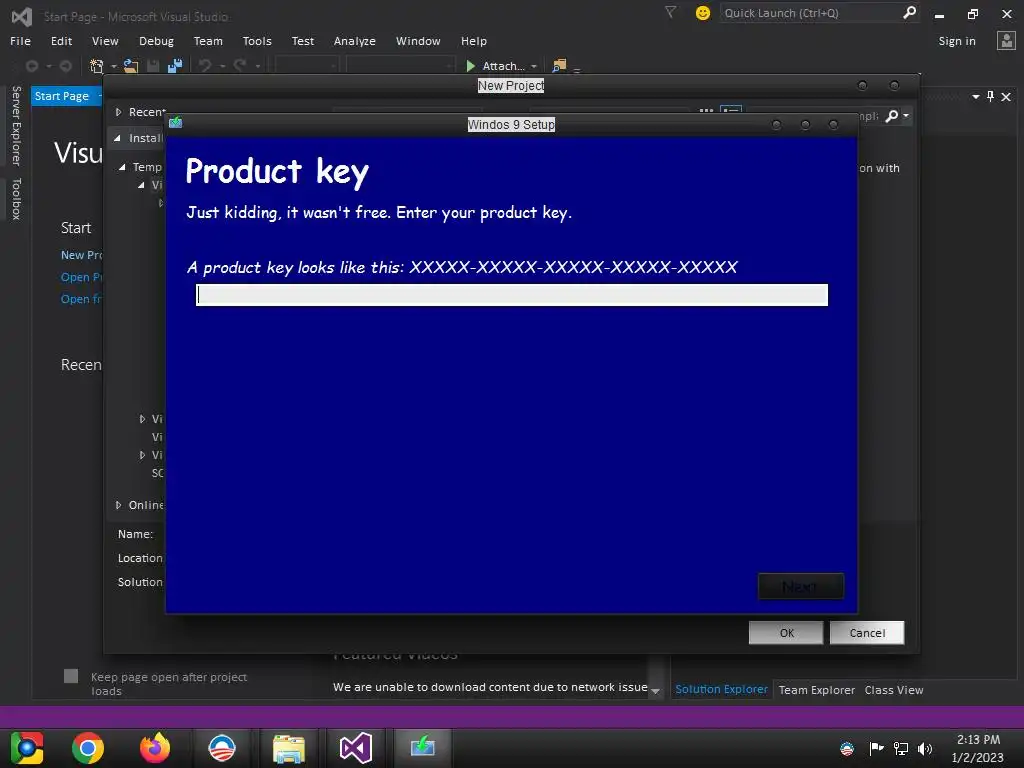
Task: Open the Toolbox side tab
Action: [x=16, y=199]
